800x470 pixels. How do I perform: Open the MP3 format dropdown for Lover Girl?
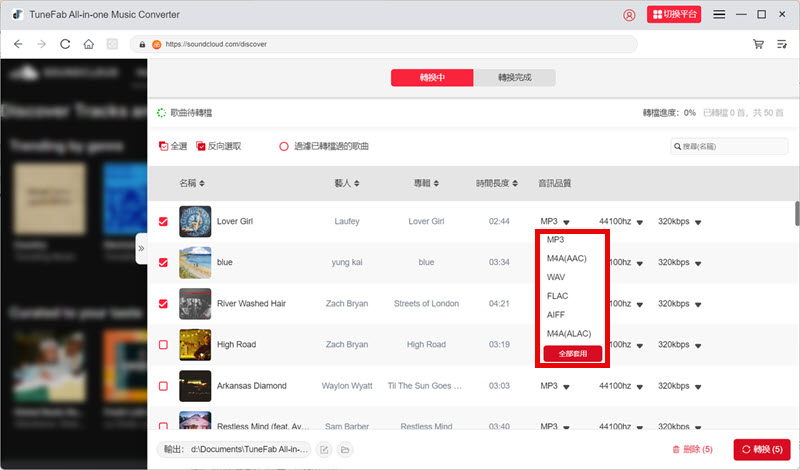coord(555,221)
